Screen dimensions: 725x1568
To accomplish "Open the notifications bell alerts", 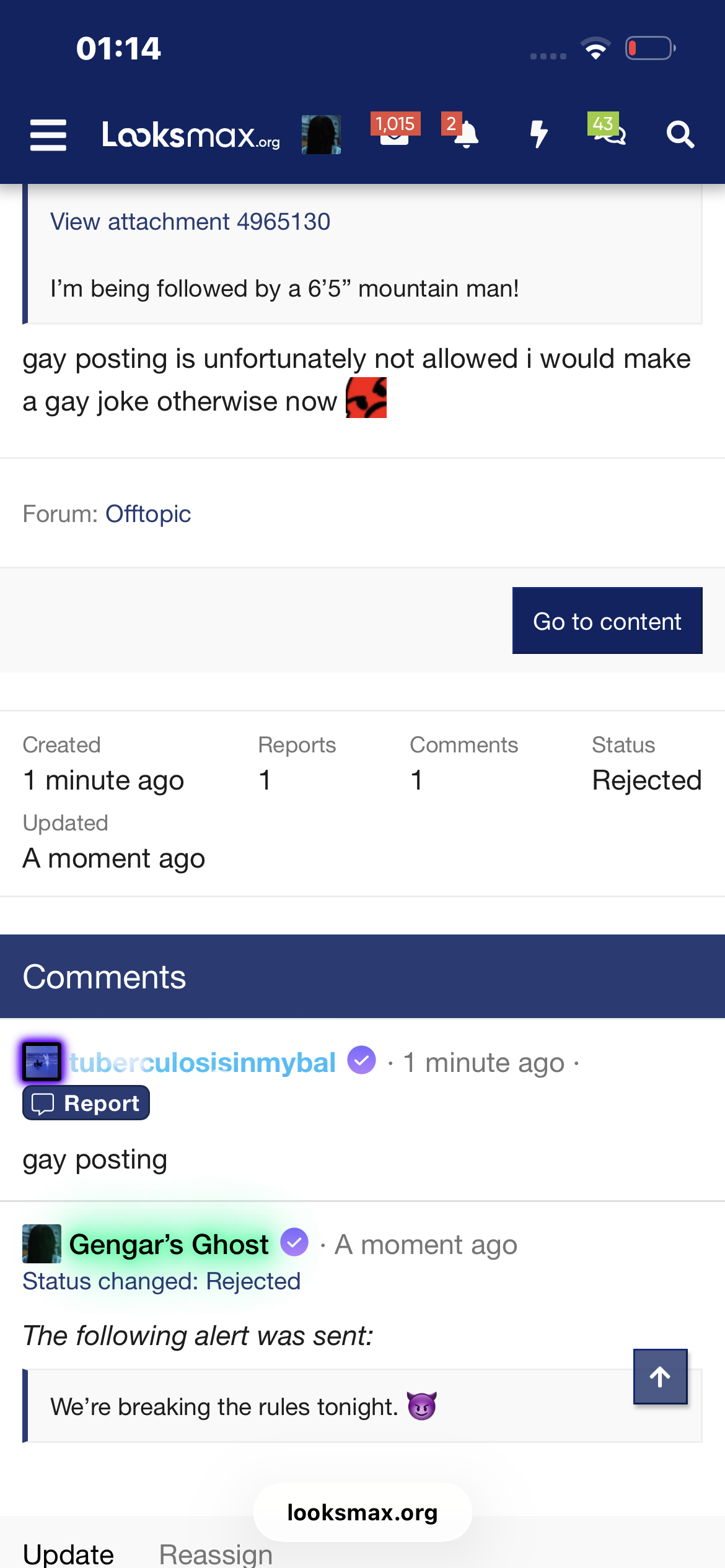I will [465, 134].
